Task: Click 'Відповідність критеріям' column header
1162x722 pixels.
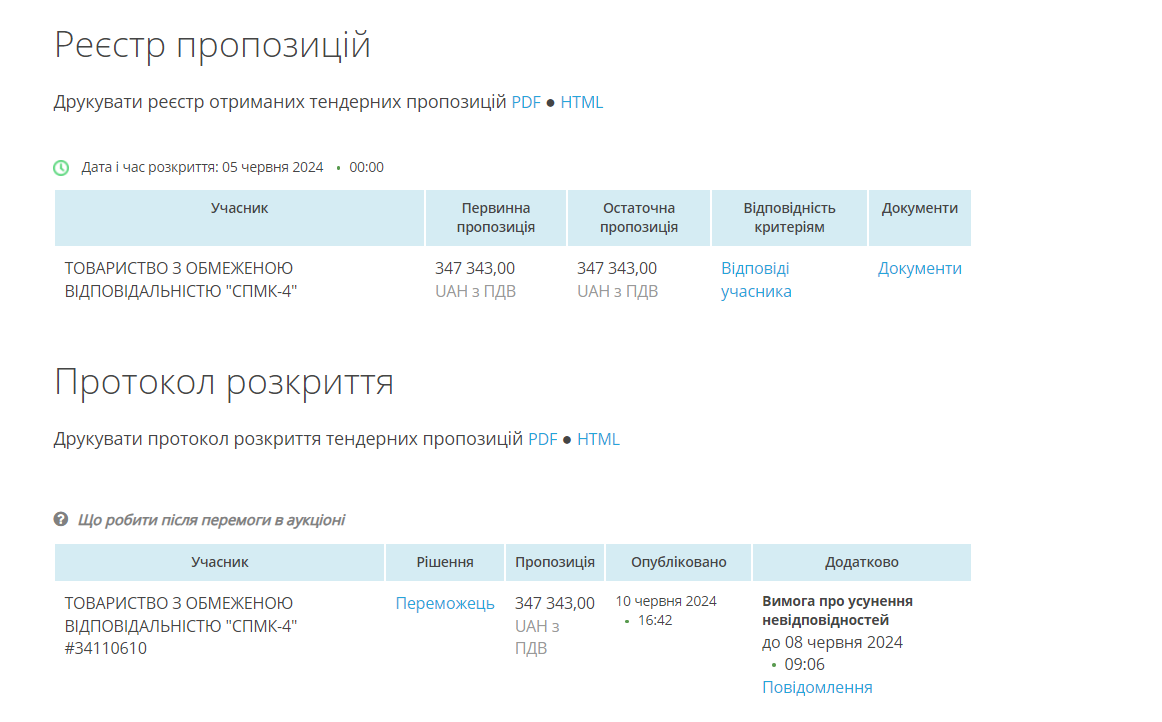Action: [x=789, y=218]
